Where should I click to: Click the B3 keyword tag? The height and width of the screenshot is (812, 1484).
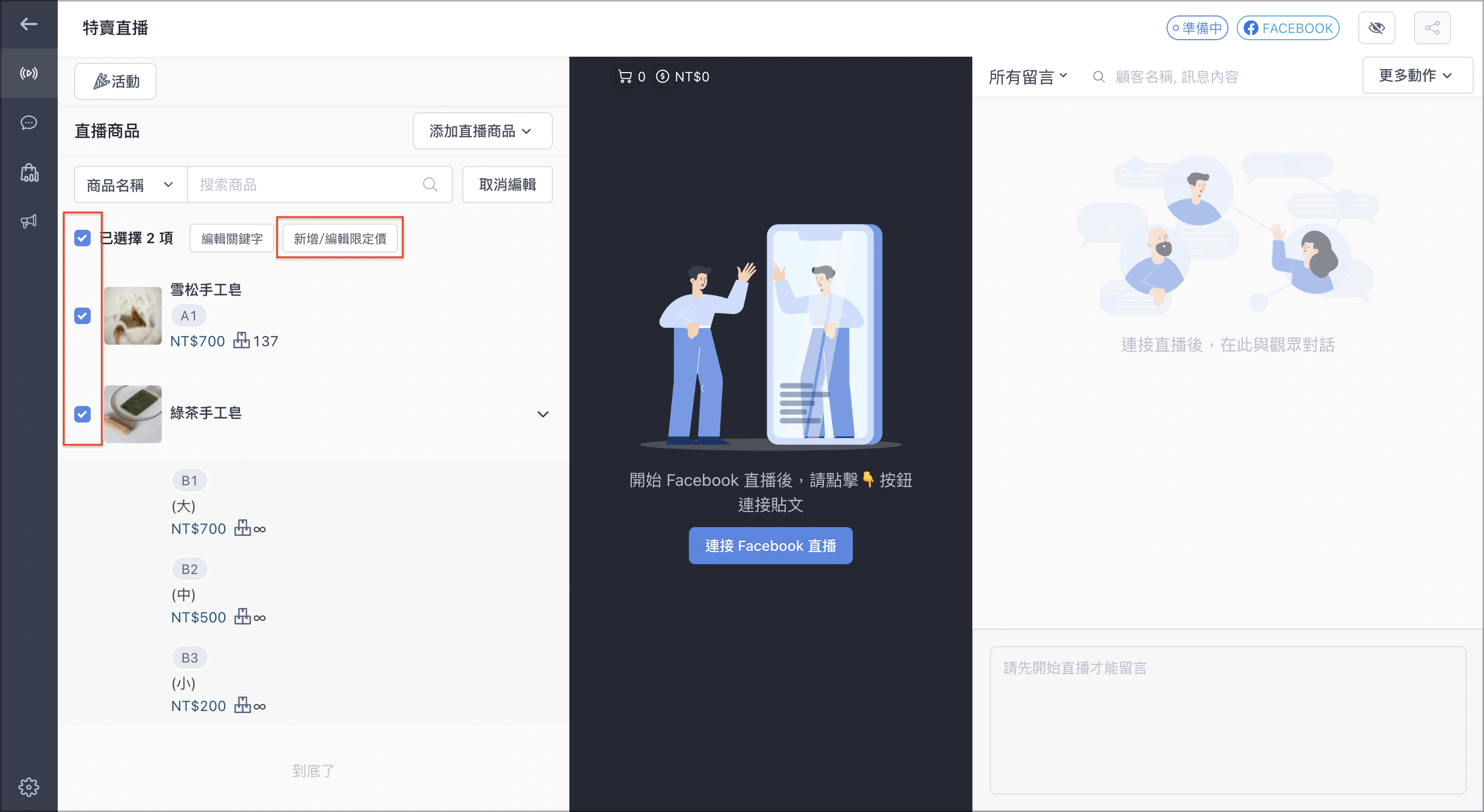[189, 657]
